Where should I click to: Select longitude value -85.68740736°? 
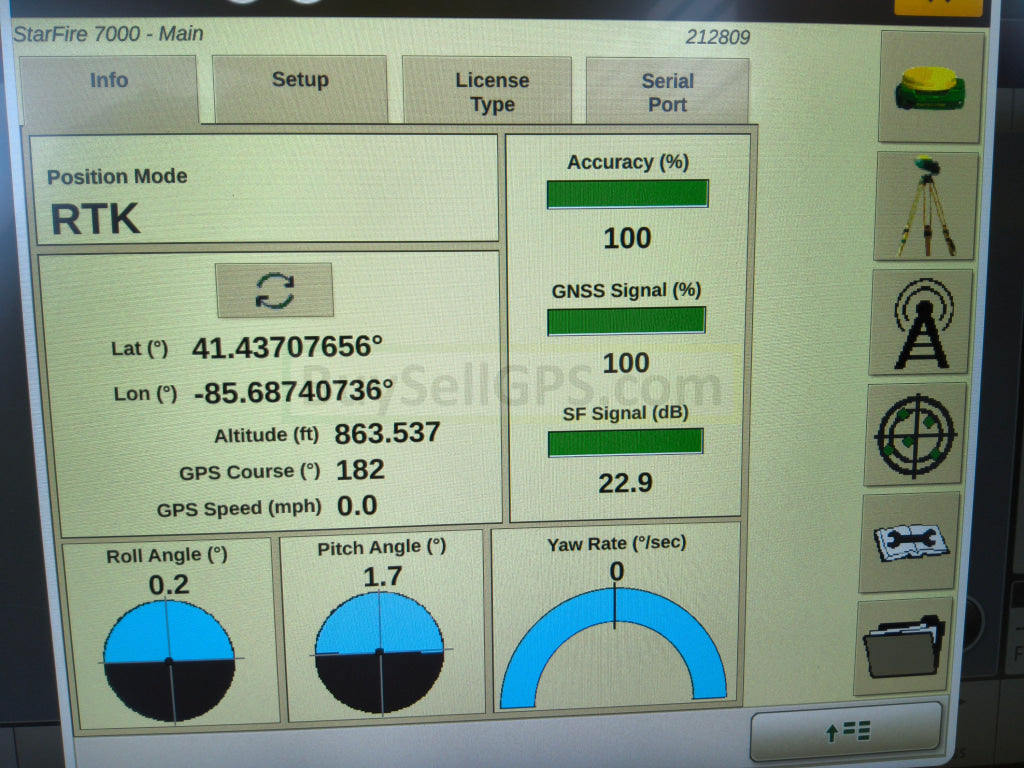(x=293, y=391)
